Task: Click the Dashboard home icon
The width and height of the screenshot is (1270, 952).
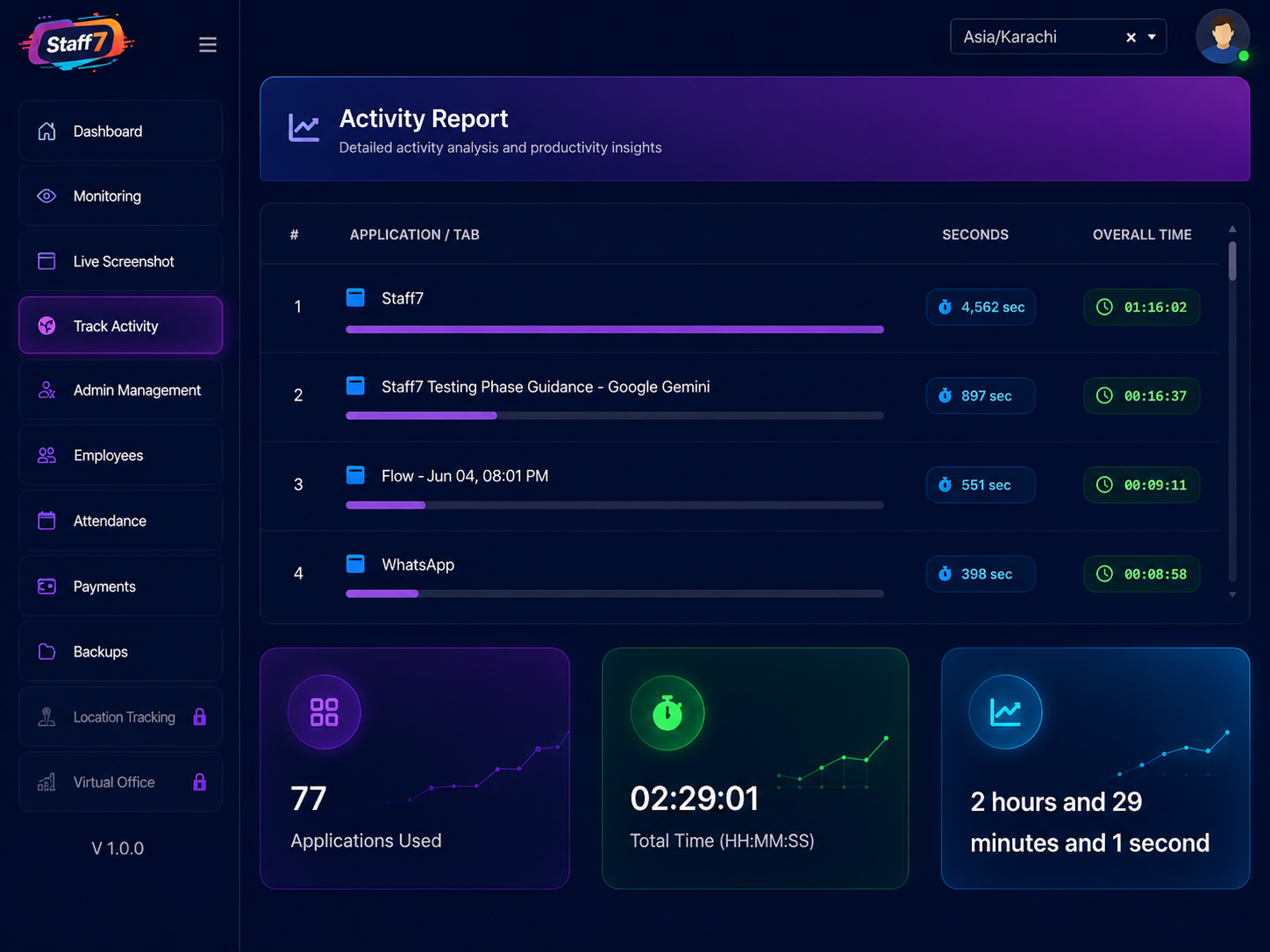Action: pos(46,131)
